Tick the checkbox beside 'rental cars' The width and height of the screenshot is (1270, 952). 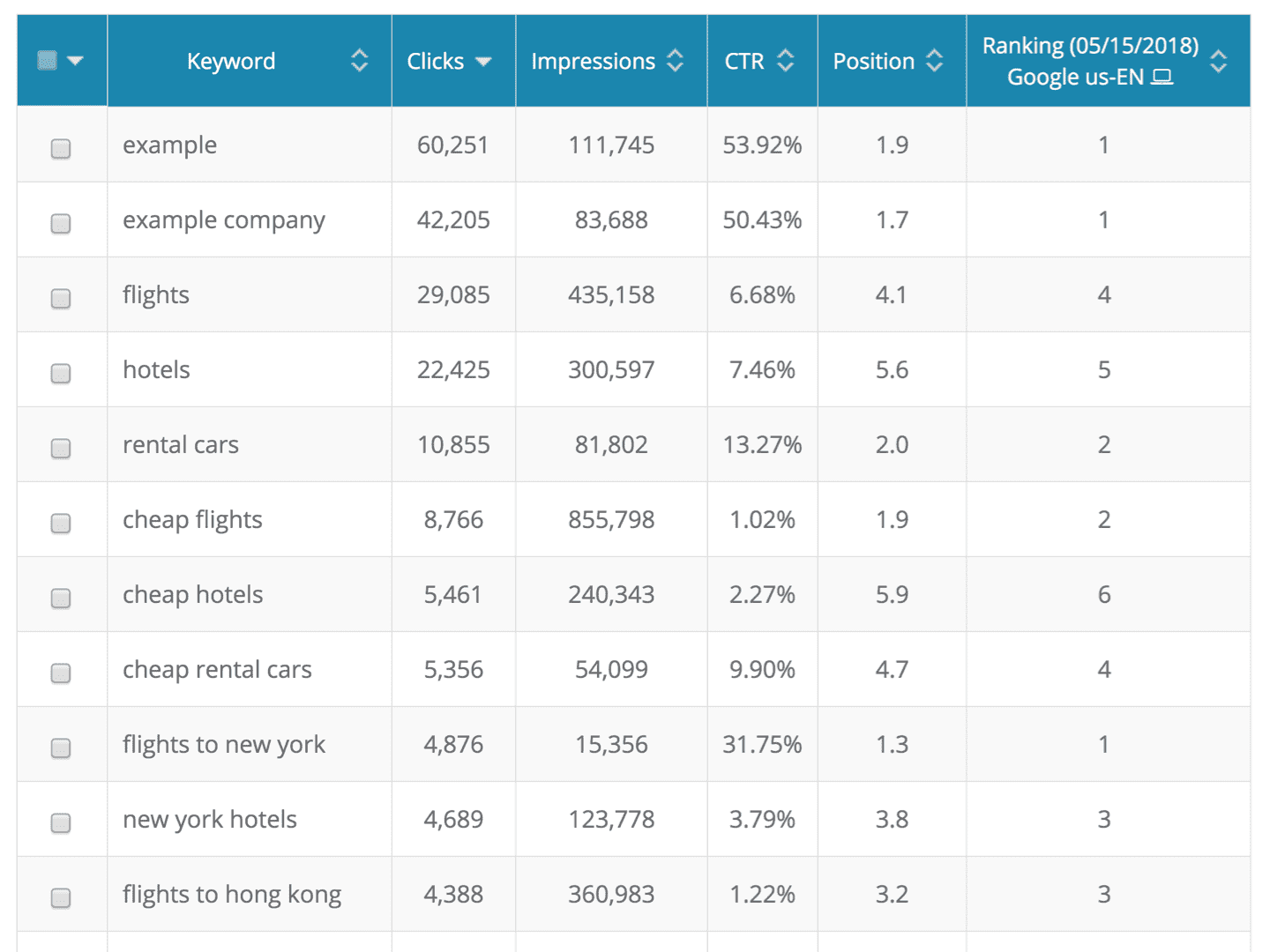tap(61, 448)
